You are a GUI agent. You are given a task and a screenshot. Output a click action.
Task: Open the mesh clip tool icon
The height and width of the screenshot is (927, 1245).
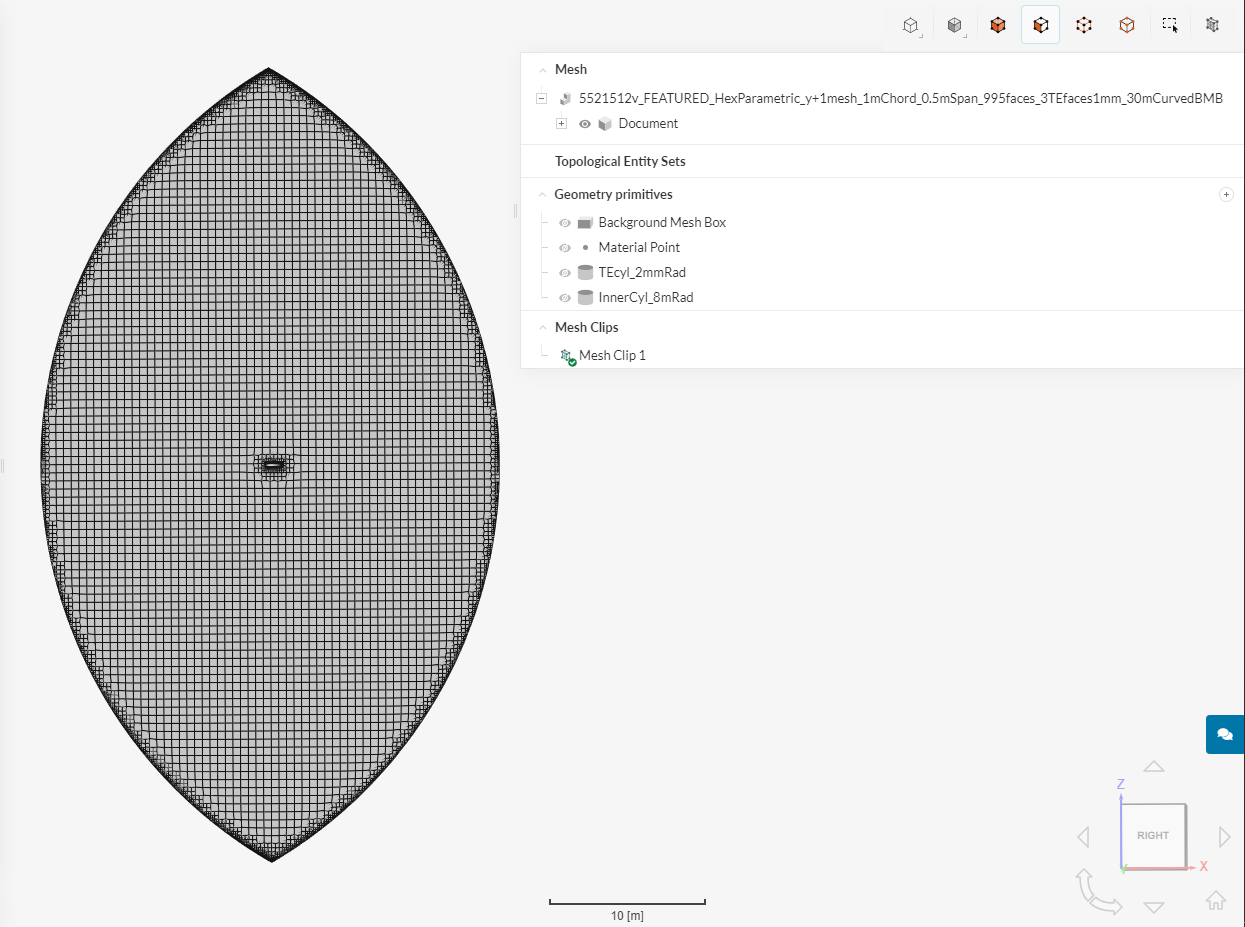1213,25
